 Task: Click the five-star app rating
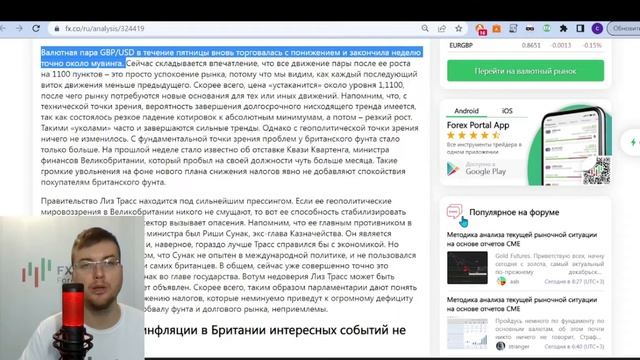[473, 135]
